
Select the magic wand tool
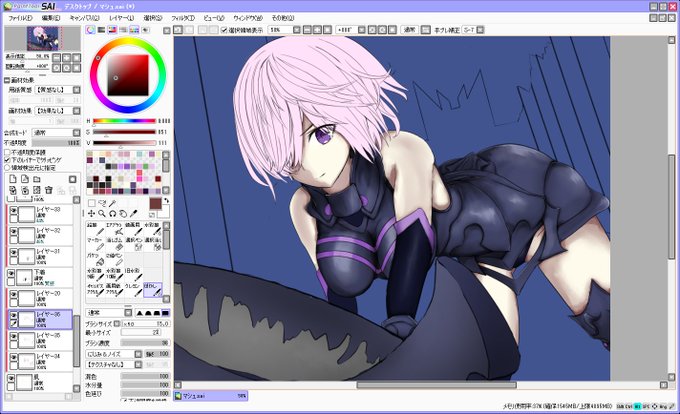(x=112, y=203)
